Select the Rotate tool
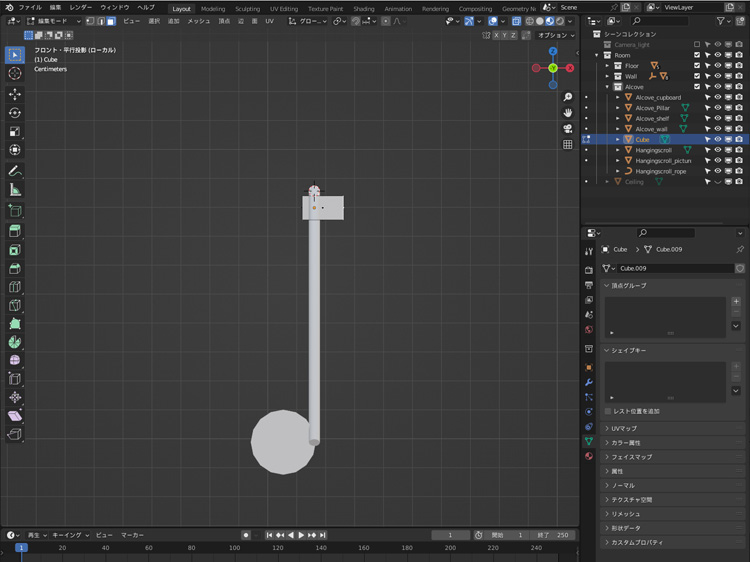 point(15,112)
